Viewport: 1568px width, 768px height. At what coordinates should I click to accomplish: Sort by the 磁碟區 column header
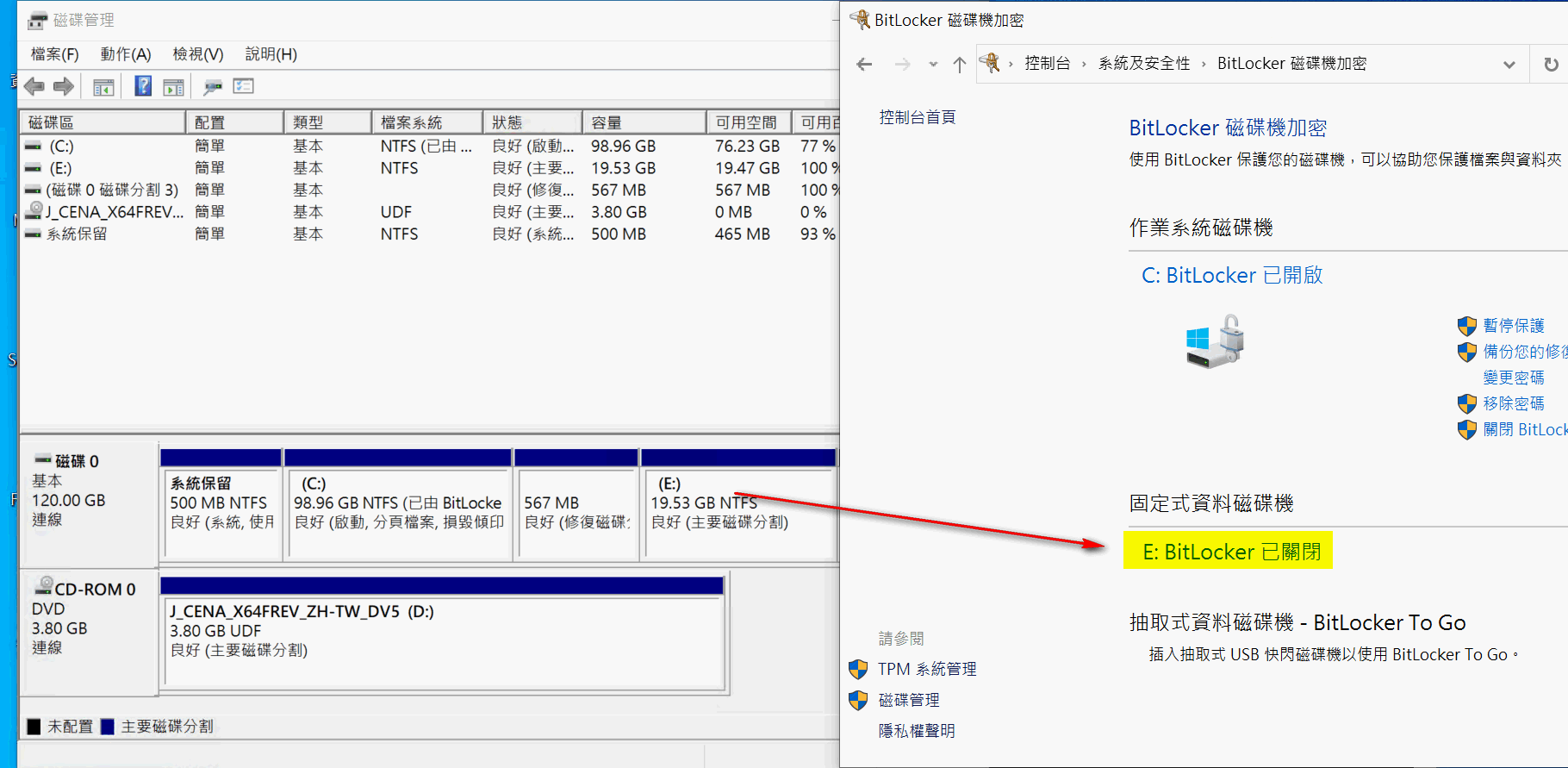click(x=103, y=122)
